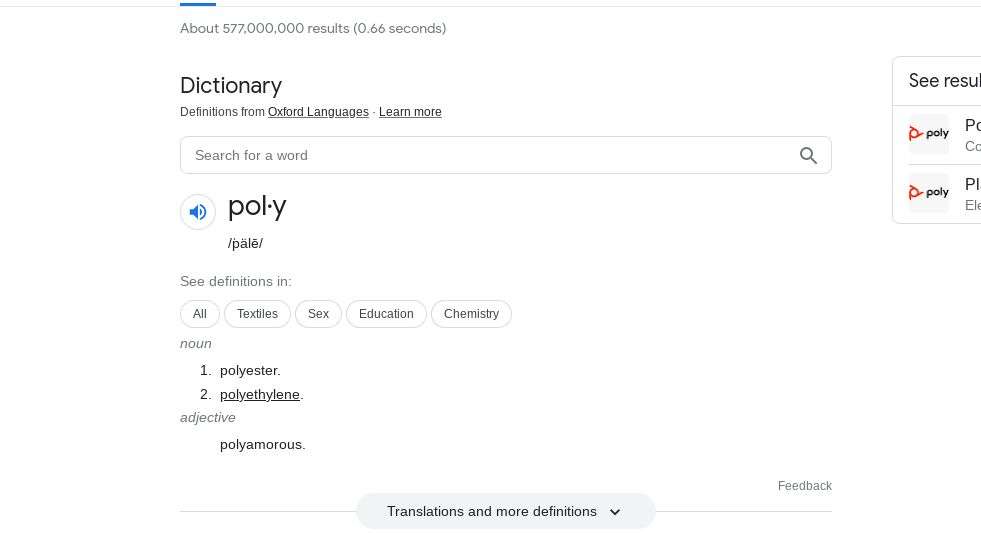This screenshot has width=981, height=533.
Task: Send feedback via the Feedback link
Action: [804, 486]
